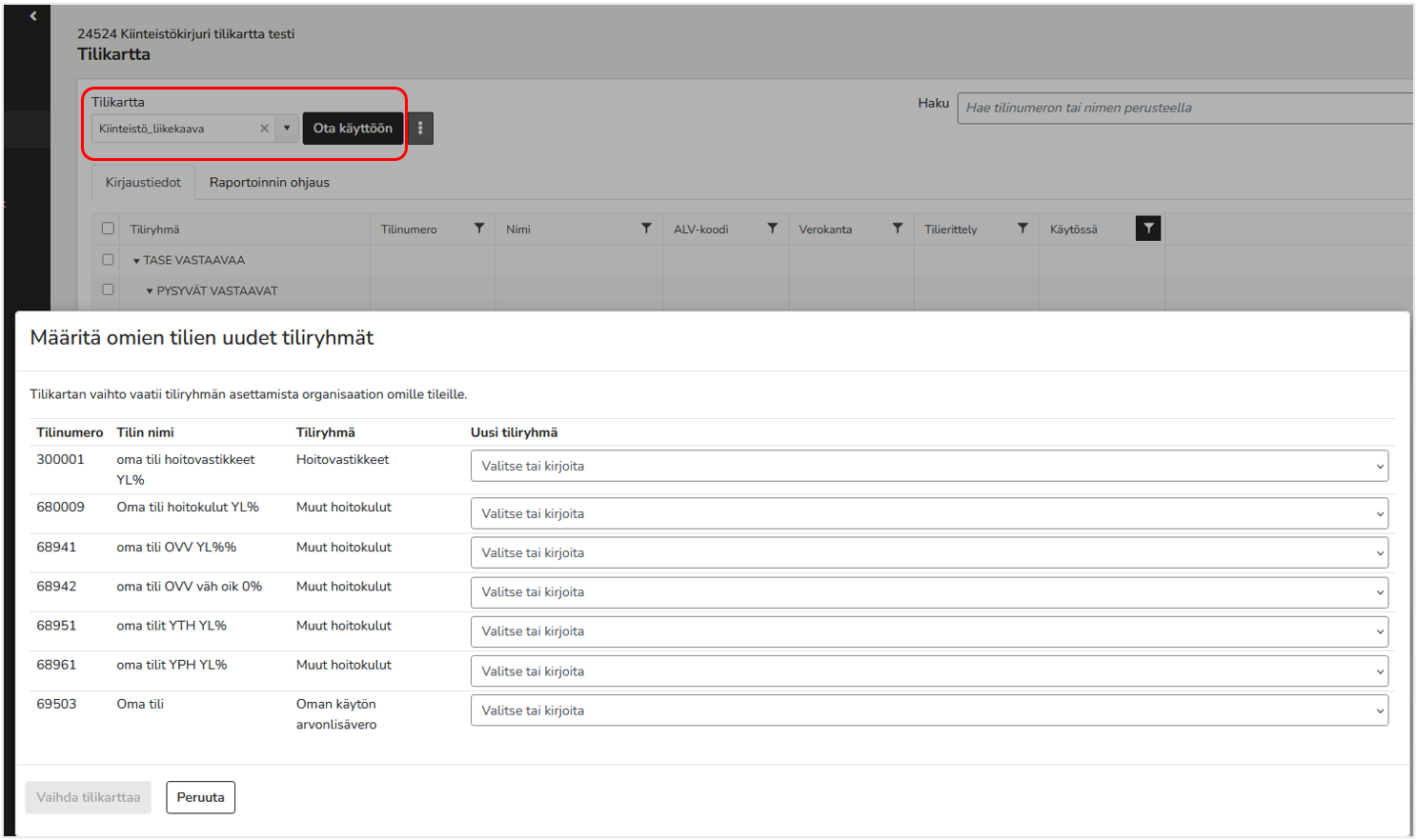The height and width of the screenshot is (840, 1416).
Task: Open Uusi tiliryhmä dropdown for account 68942
Action: (929, 592)
